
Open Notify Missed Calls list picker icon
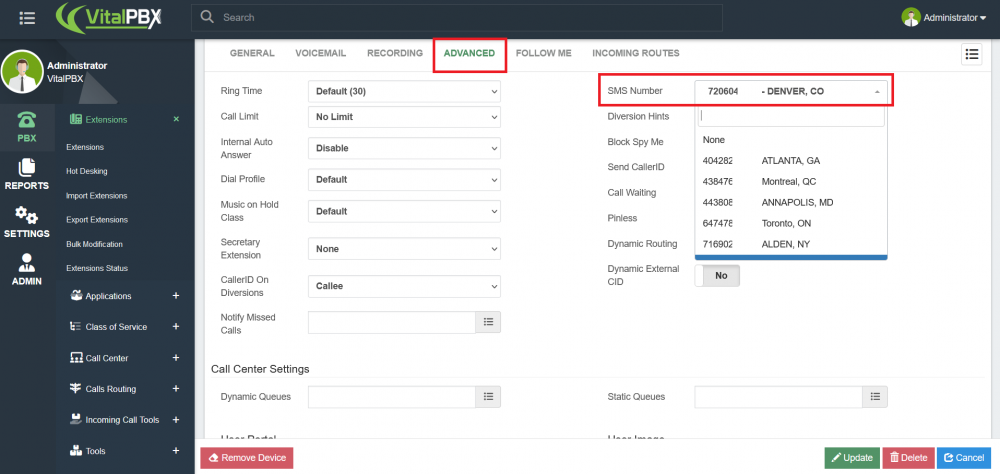point(489,322)
